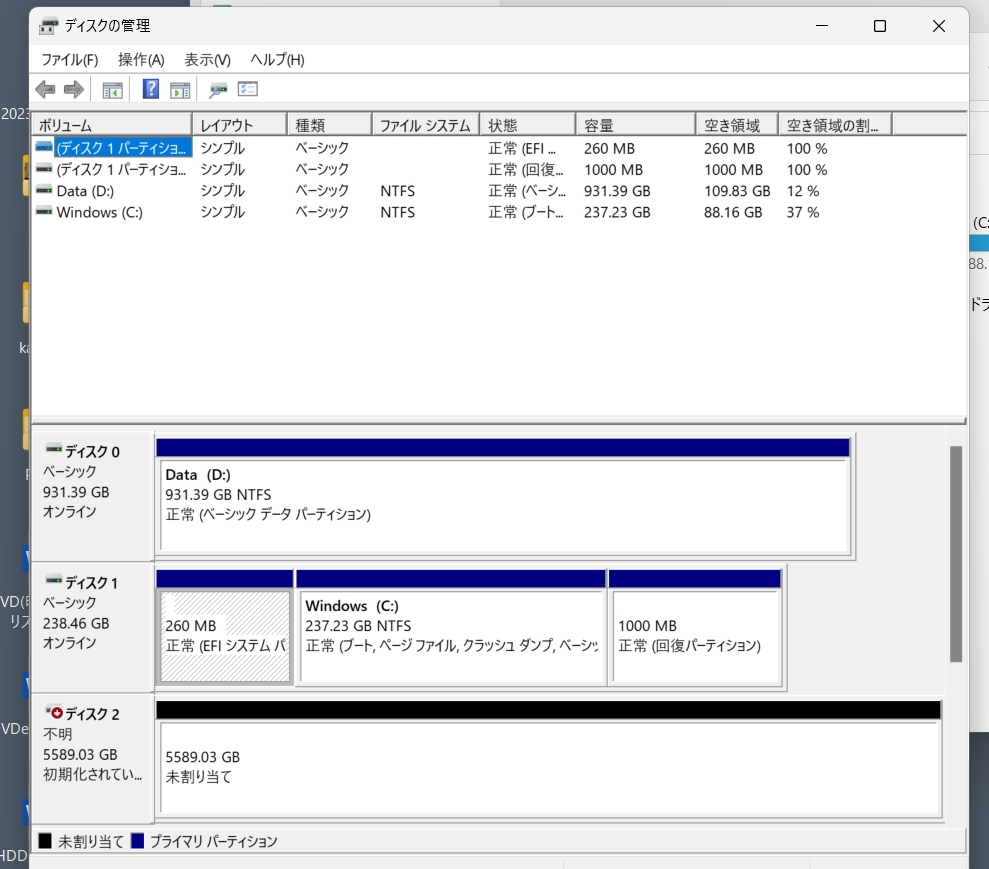989x869 pixels.
Task: Open the 操作(A) menu
Action: pyautogui.click(x=141, y=60)
